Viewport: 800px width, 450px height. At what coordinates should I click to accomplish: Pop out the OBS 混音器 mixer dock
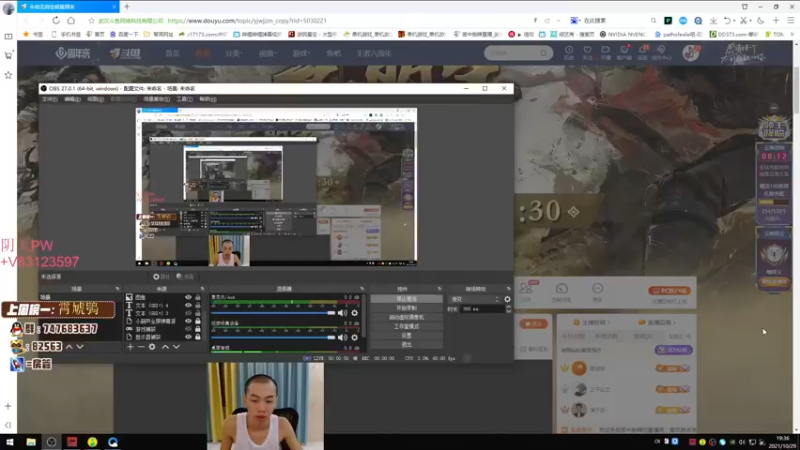tap(362, 289)
